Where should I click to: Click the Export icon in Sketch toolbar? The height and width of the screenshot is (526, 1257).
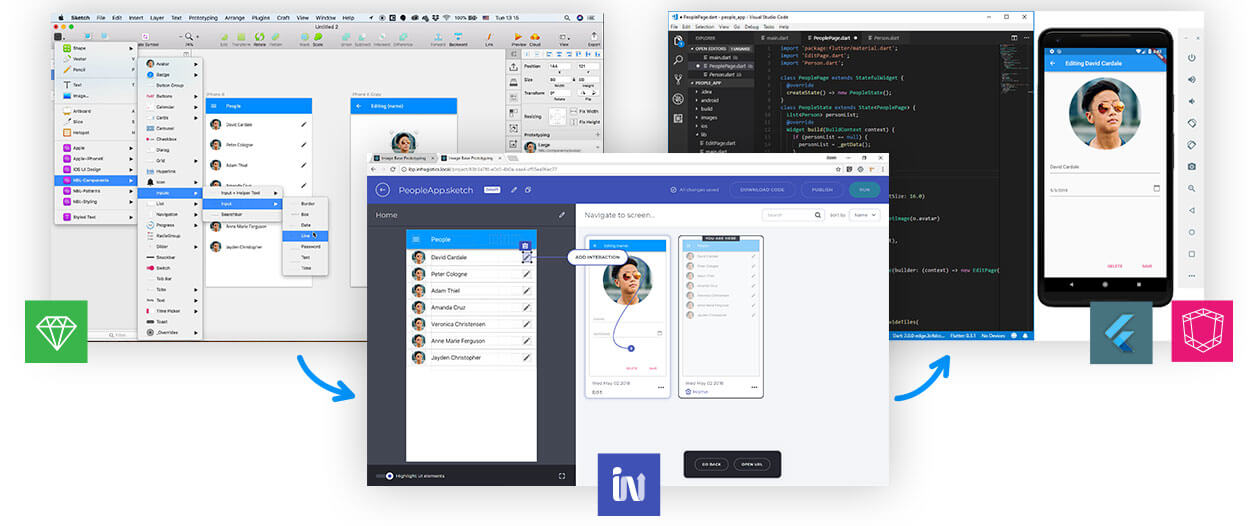coord(593,37)
